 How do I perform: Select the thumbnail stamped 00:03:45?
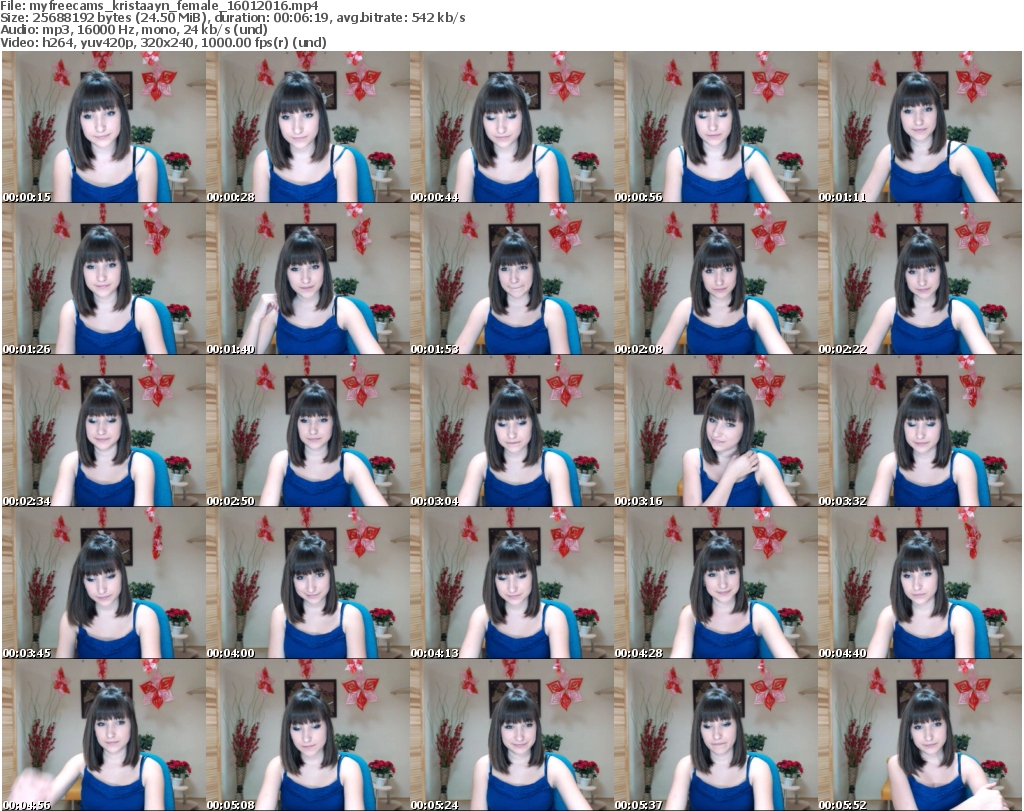click(x=103, y=583)
